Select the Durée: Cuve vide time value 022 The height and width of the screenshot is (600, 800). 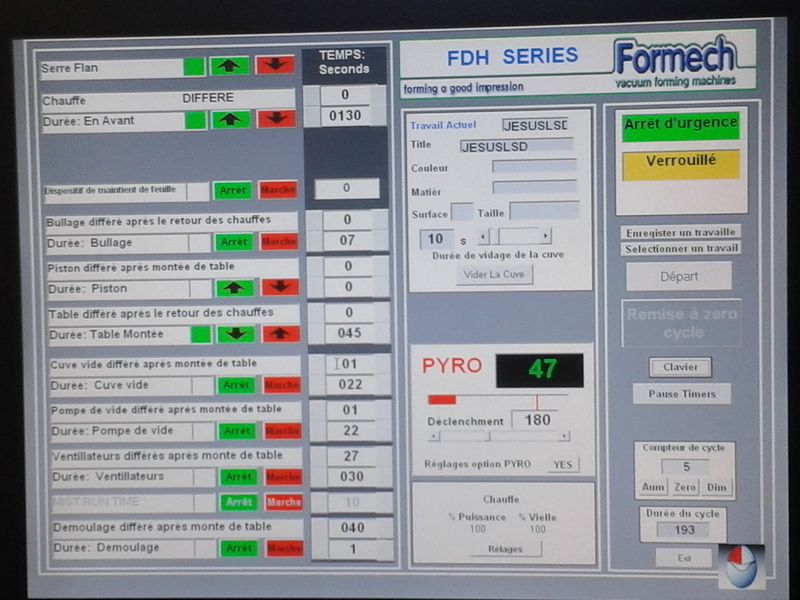coord(351,384)
